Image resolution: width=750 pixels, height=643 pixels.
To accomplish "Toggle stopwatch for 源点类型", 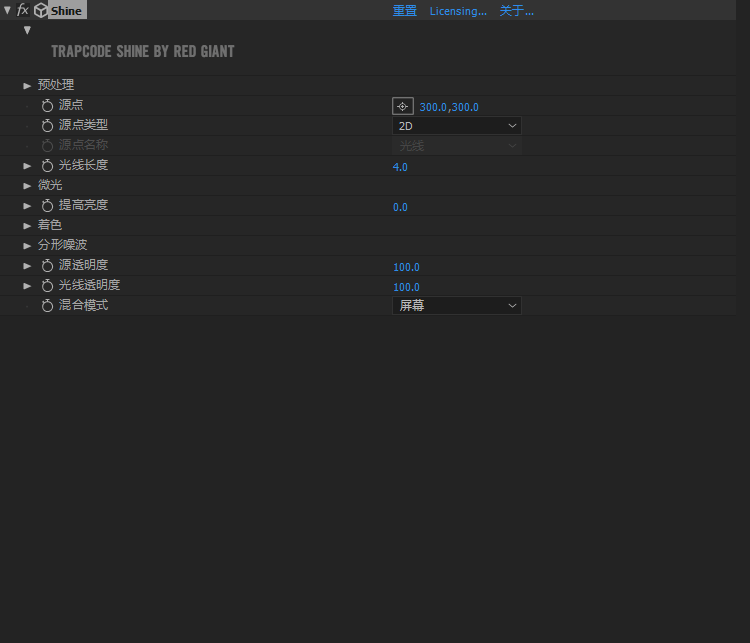I will coord(47,125).
